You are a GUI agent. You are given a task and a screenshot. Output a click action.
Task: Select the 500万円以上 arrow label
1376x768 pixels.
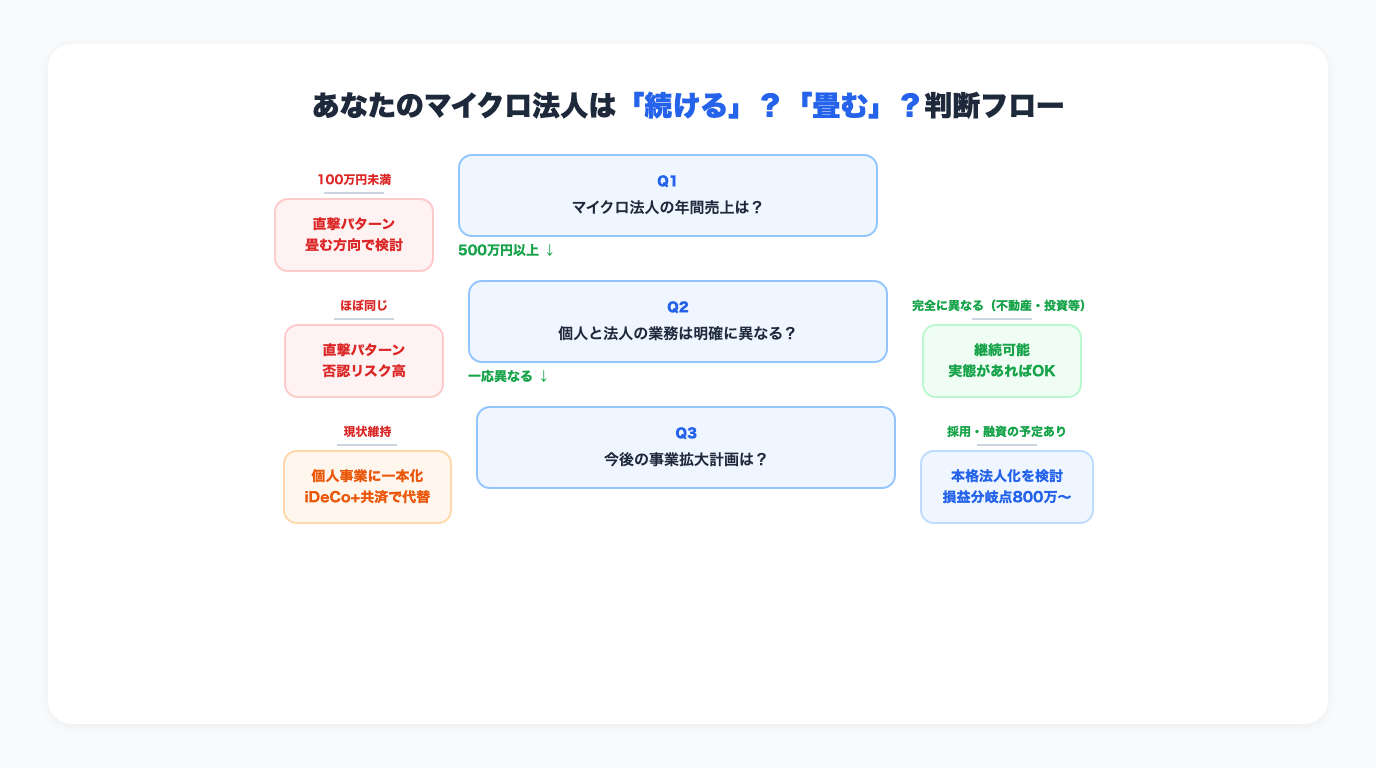click(x=498, y=251)
